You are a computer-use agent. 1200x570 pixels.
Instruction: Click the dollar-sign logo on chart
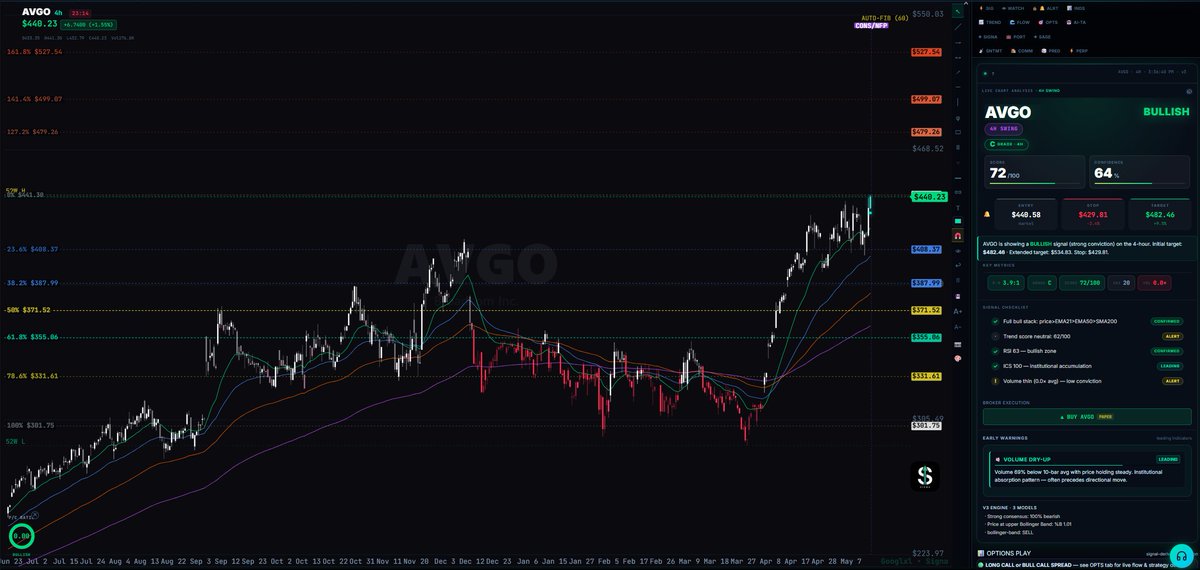click(x=926, y=476)
